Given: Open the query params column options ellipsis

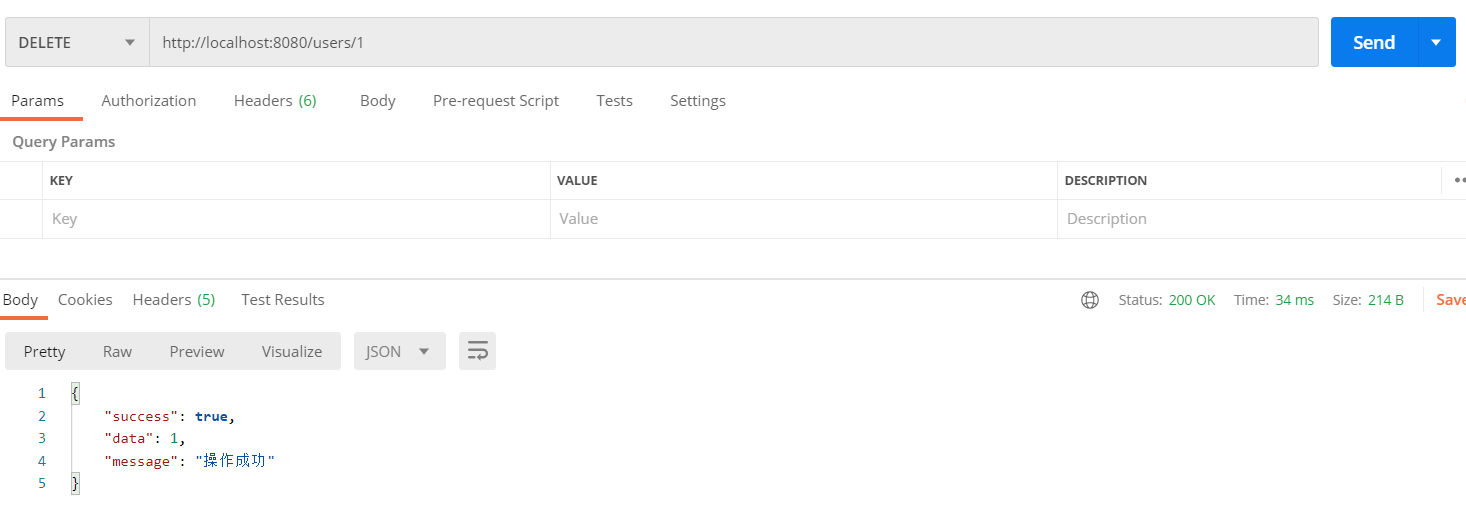Looking at the screenshot, I should click(x=1459, y=180).
